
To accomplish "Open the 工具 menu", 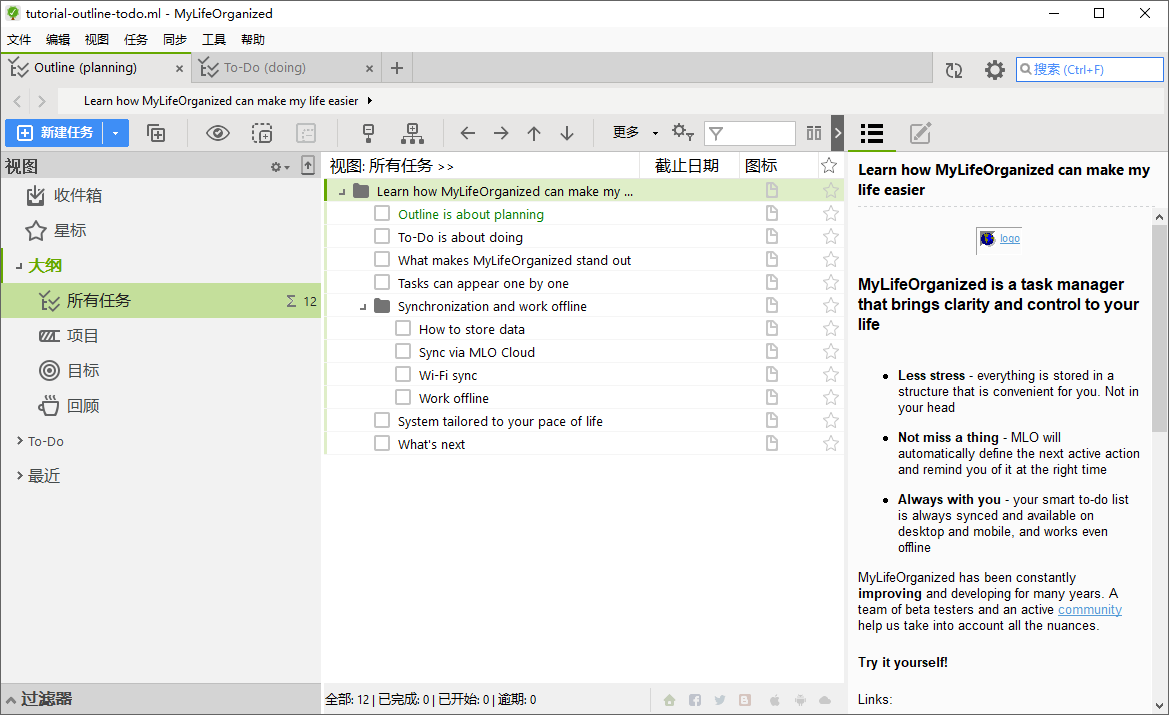I will pyautogui.click(x=213, y=40).
